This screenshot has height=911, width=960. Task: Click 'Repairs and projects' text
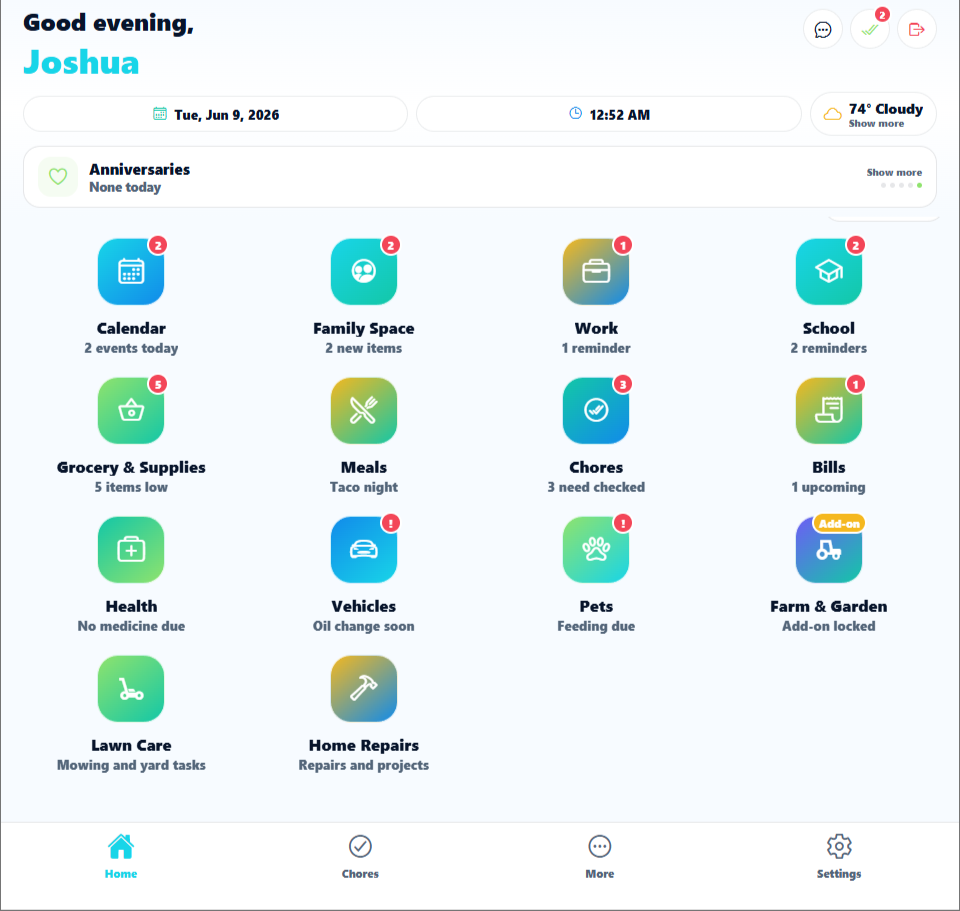364,765
